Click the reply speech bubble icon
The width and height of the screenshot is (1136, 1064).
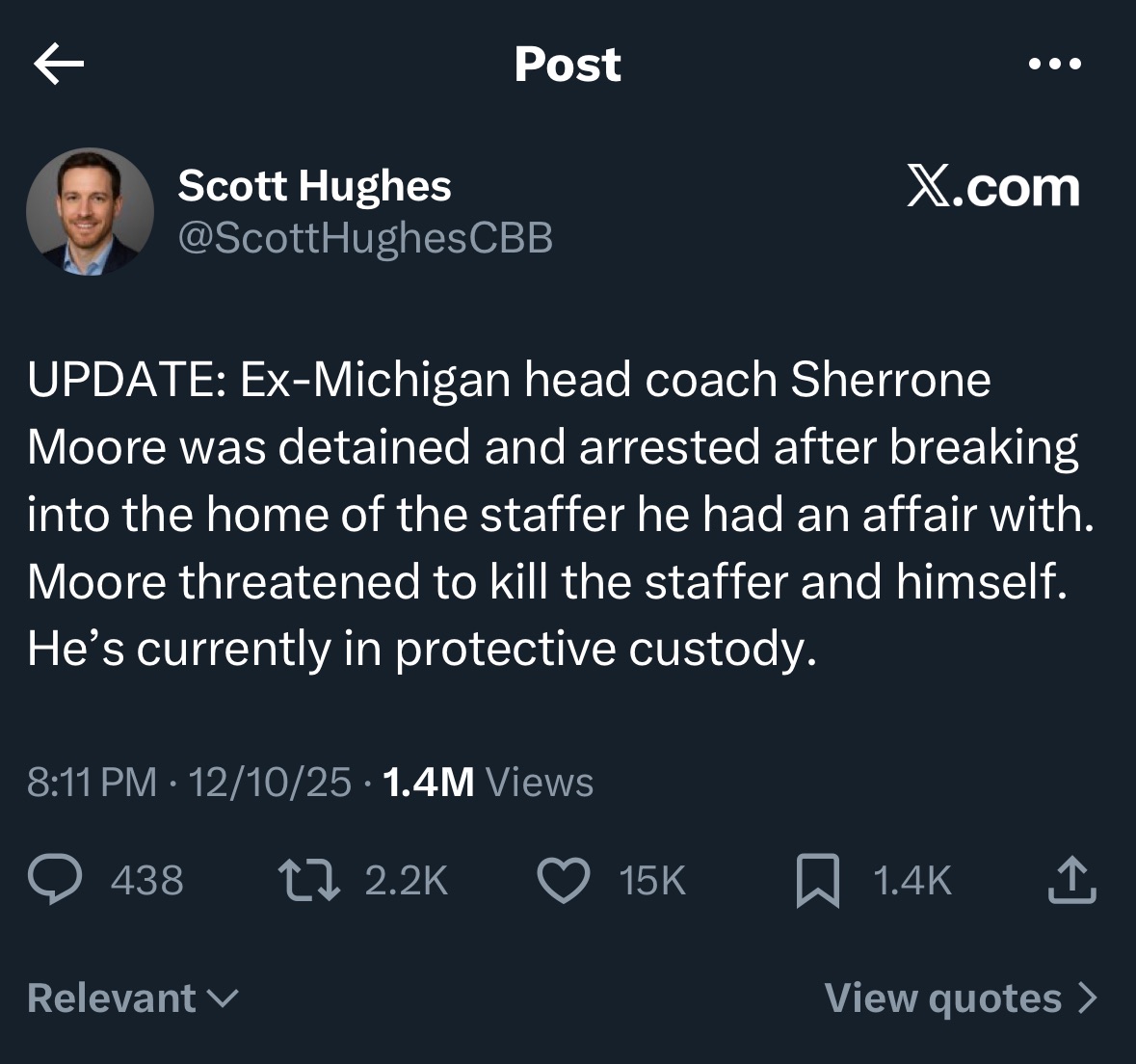(x=52, y=881)
